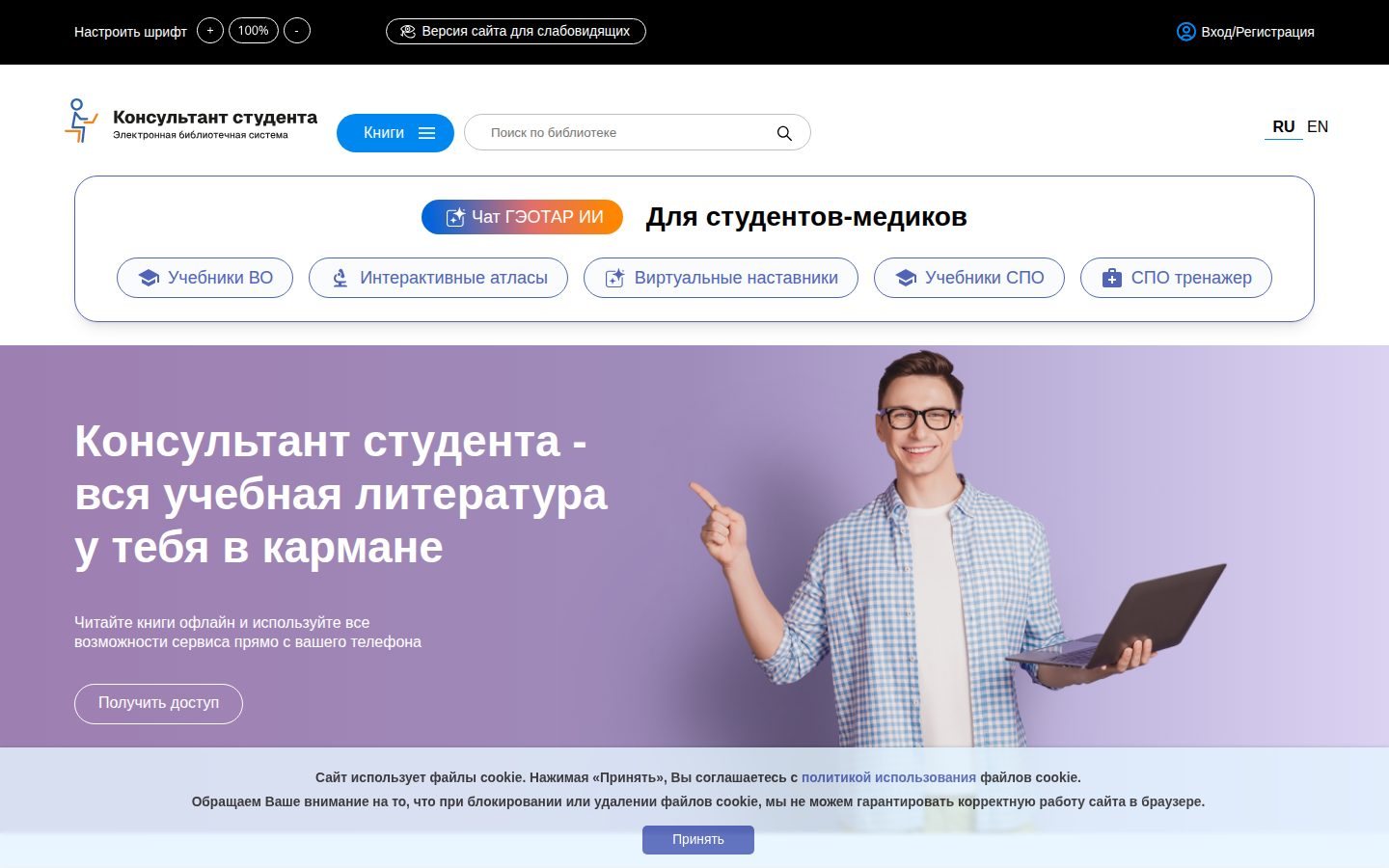Viewport: 1389px width, 868px height.
Task: Click the hamburger icon in Книги button
Action: (427, 133)
